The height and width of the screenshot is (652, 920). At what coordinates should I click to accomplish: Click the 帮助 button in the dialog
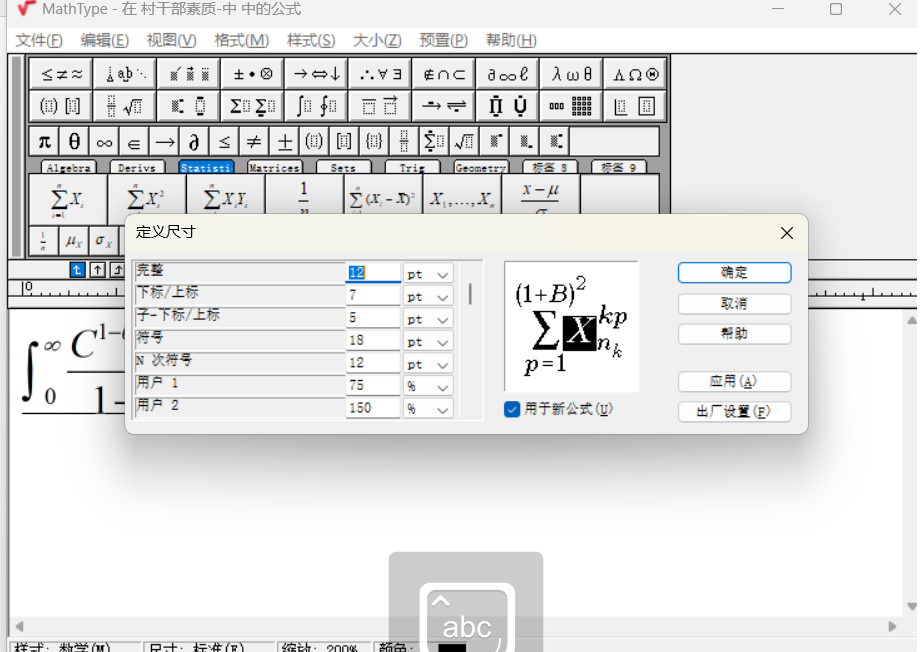pos(734,333)
